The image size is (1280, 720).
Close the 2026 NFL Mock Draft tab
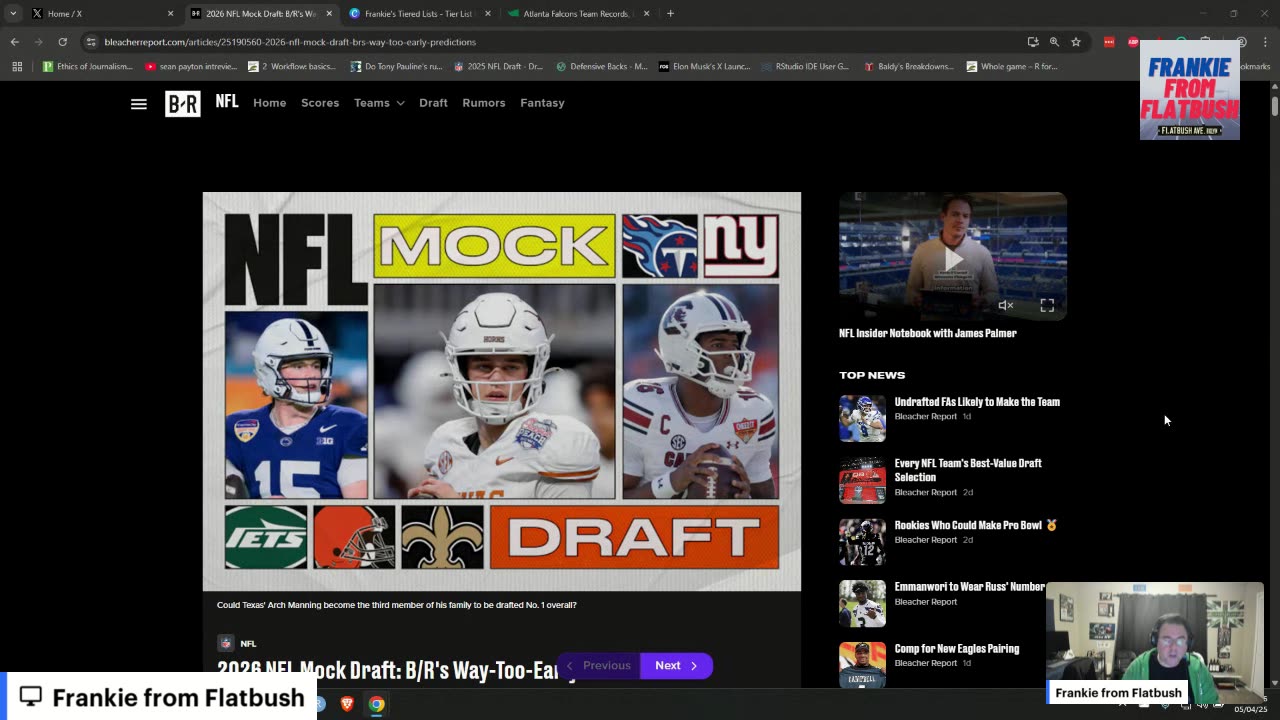[329, 14]
